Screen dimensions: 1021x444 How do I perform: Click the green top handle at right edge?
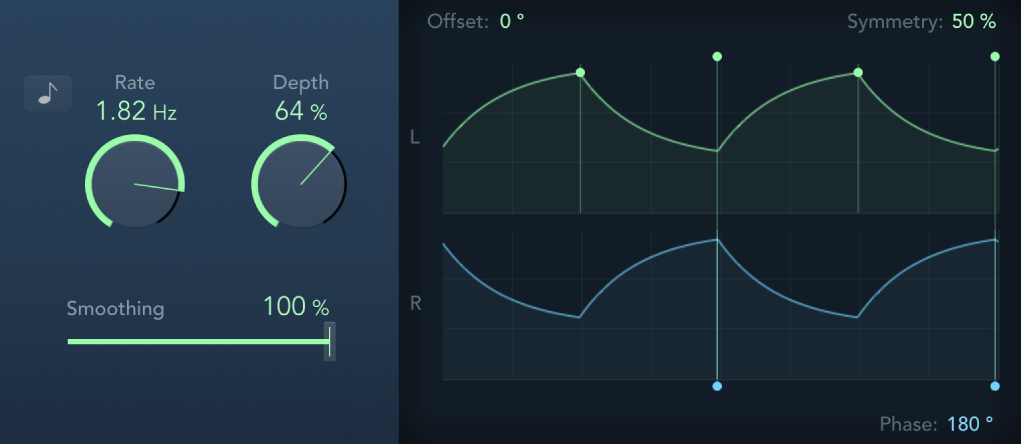[x=995, y=57]
